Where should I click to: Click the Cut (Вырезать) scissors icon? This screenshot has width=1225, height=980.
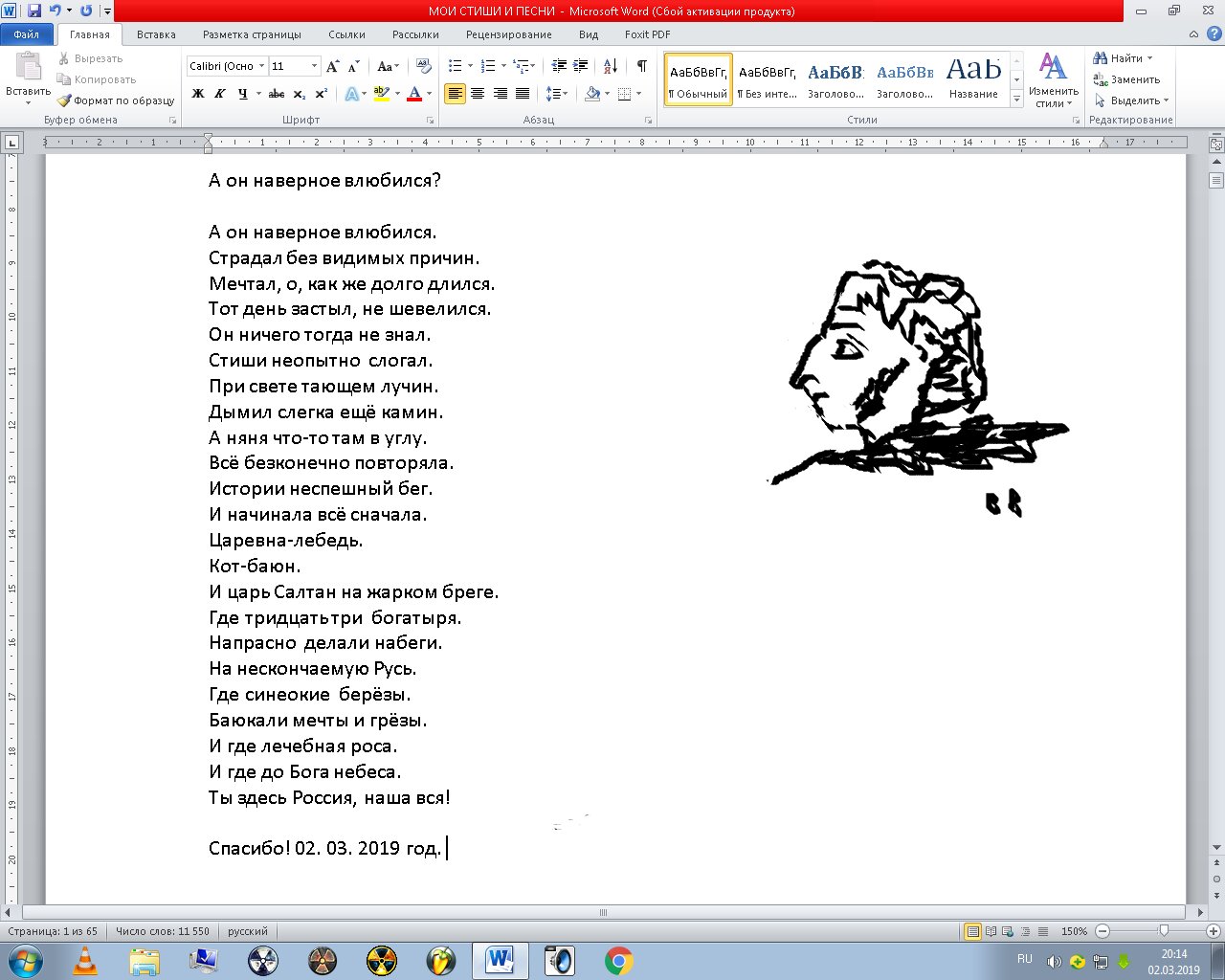pos(64,58)
